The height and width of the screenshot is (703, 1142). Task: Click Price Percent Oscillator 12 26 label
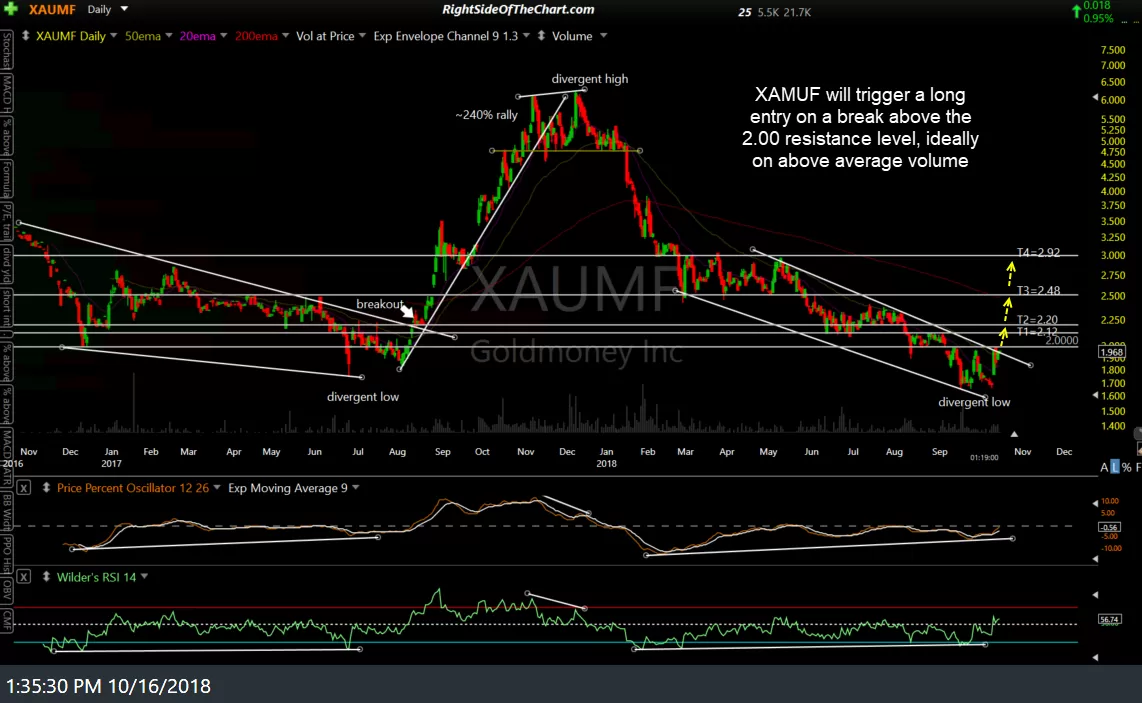pyautogui.click(x=133, y=488)
